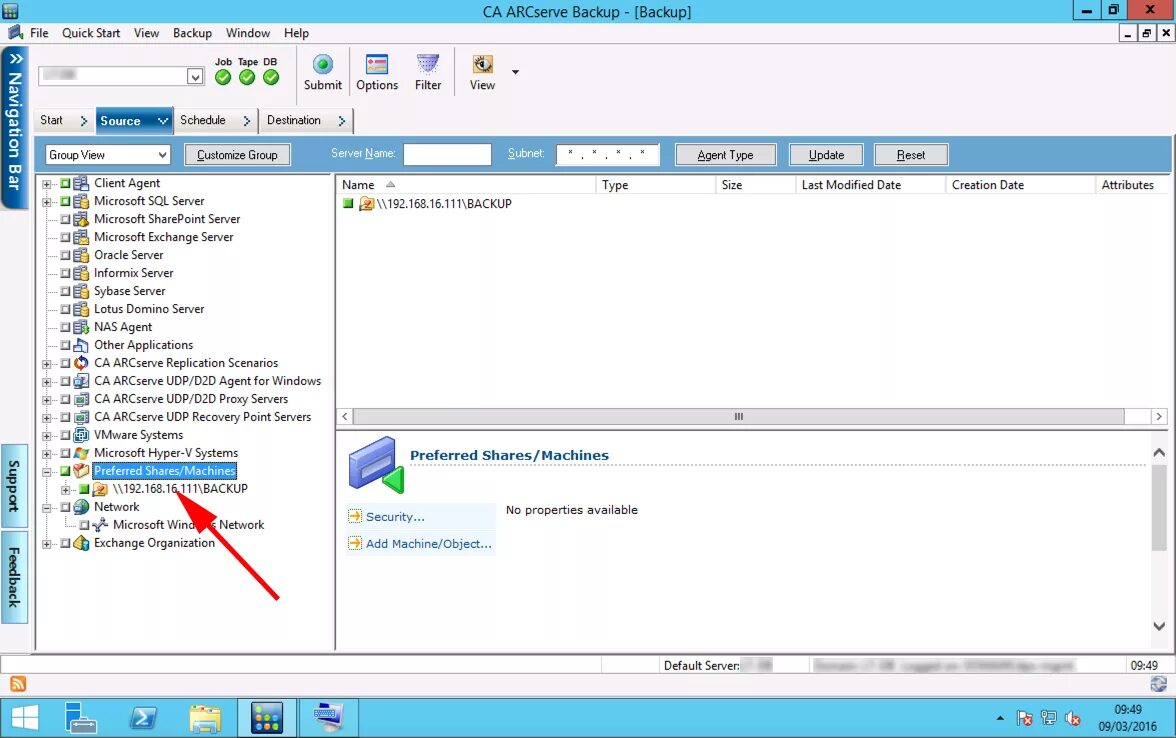Collapse the Network node
Image resolution: width=1176 pixels, height=738 pixels.
coord(46,508)
